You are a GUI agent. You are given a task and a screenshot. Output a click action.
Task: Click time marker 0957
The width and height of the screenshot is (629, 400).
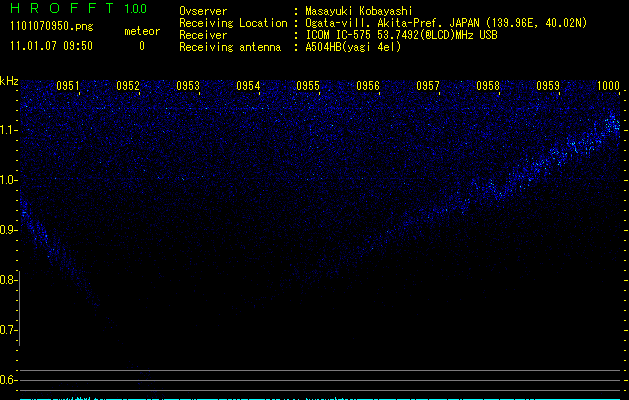(x=428, y=86)
